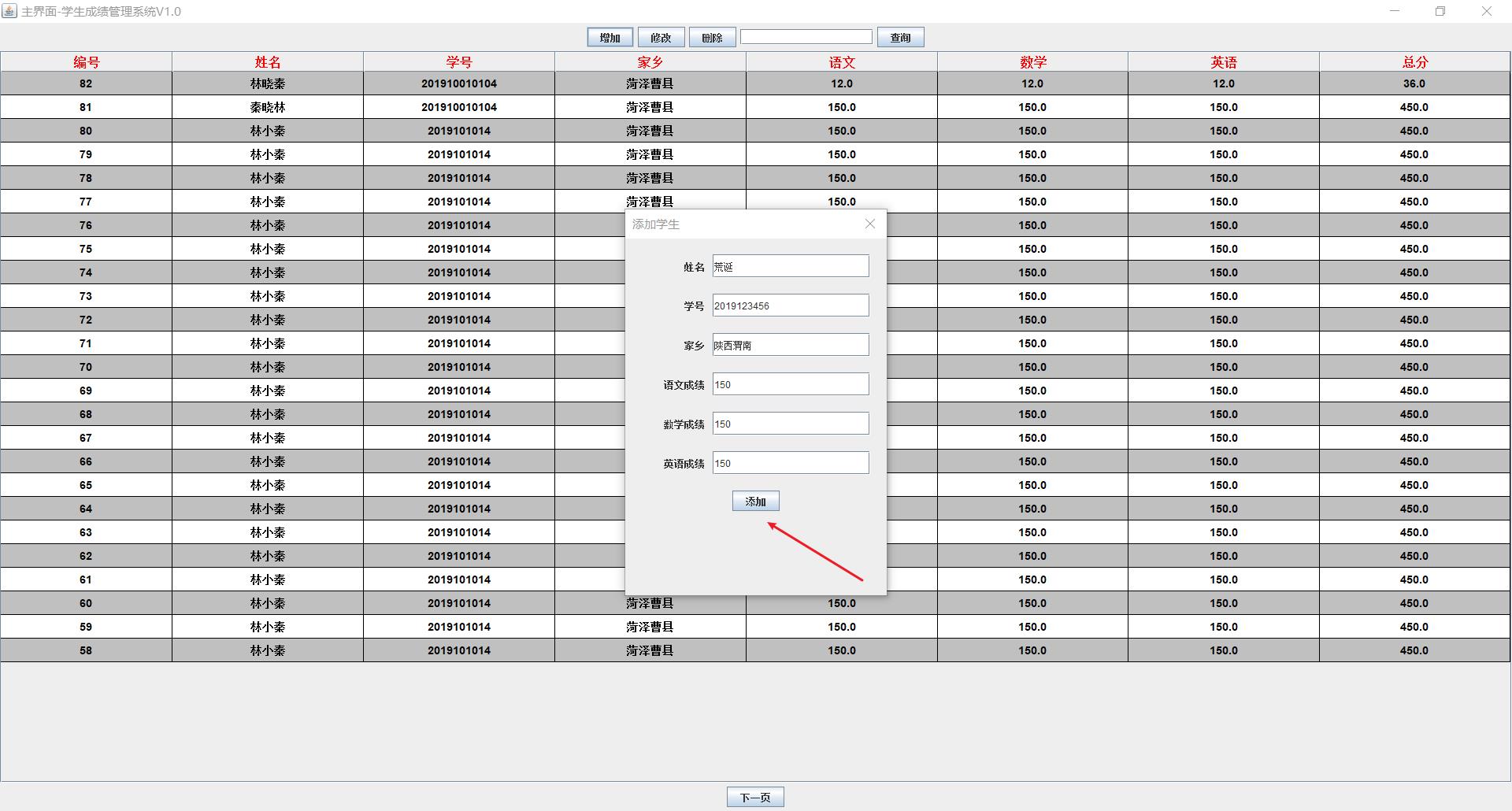Select hometown 菏泽曹县 in row 80

pyautogui.click(x=650, y=131)
